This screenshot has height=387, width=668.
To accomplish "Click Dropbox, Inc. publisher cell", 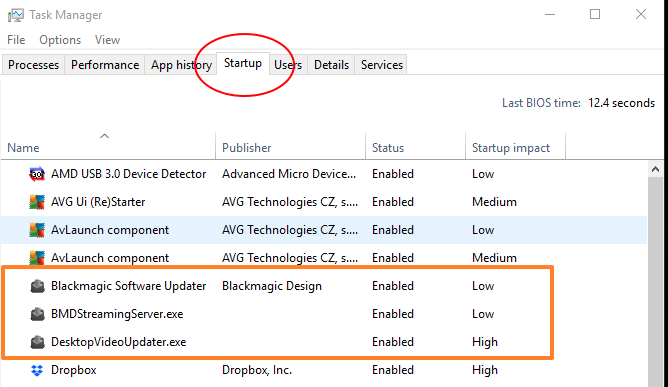I will [x=257, y=370].
